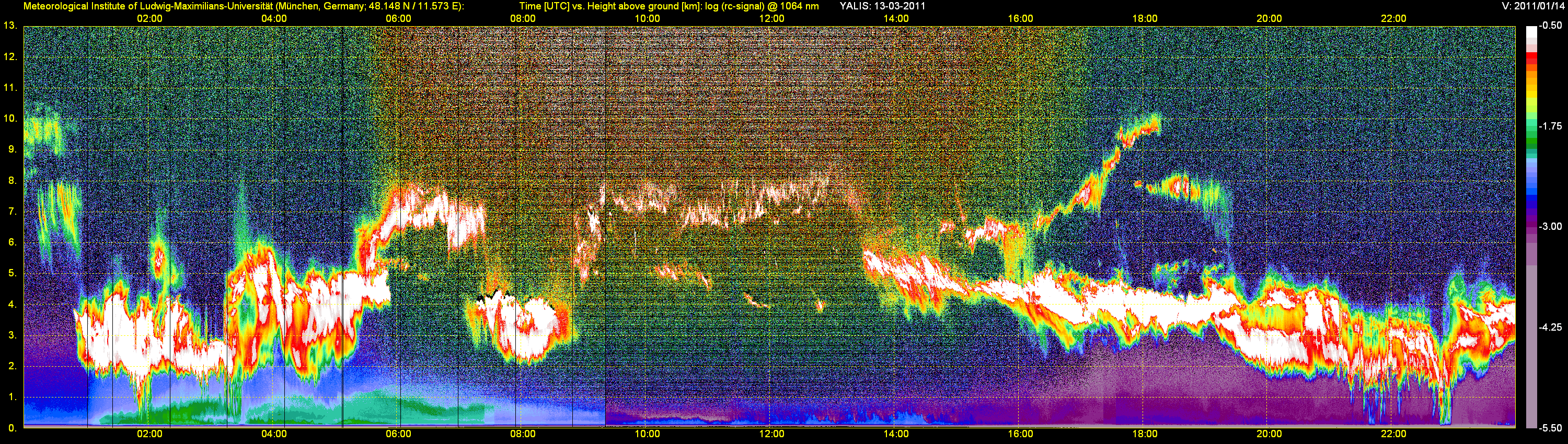Image resolution: width=1568 pixels, height=444 pixels.
Task: Click the -1.75 color scale value
Action: pos(1550,126)
